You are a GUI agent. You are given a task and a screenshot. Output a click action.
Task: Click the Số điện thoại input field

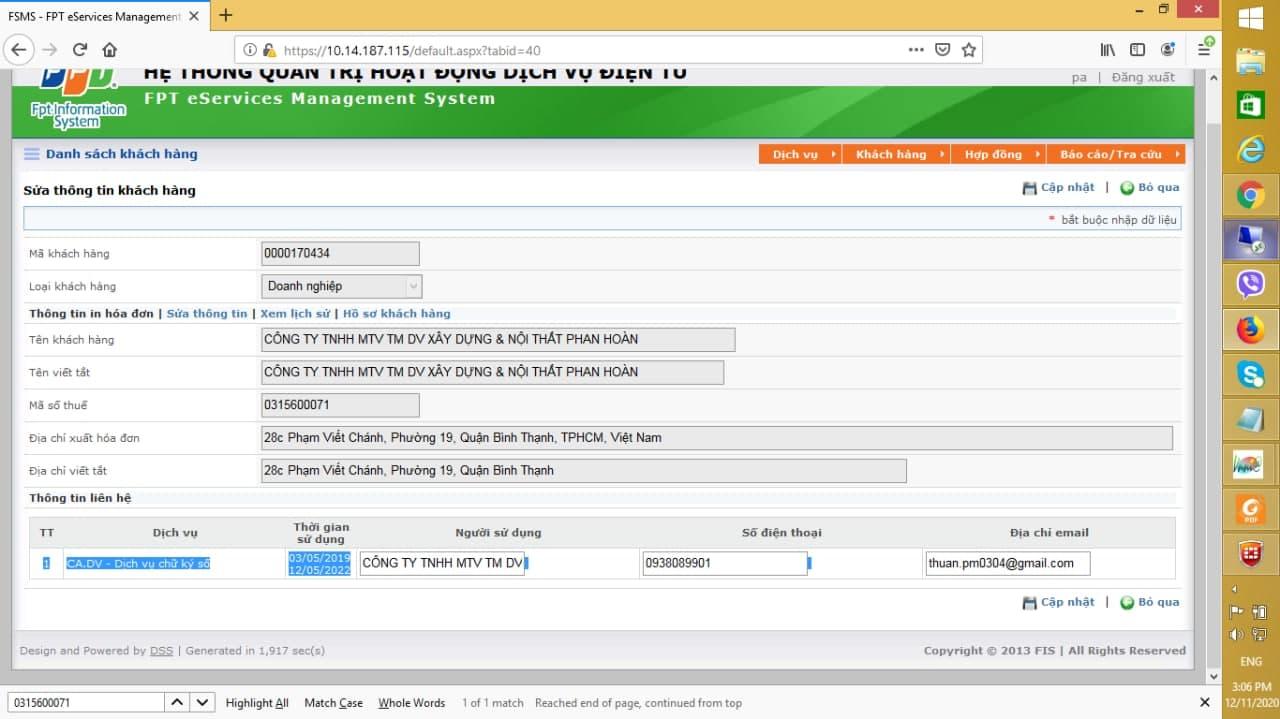(x=725, y=563)
